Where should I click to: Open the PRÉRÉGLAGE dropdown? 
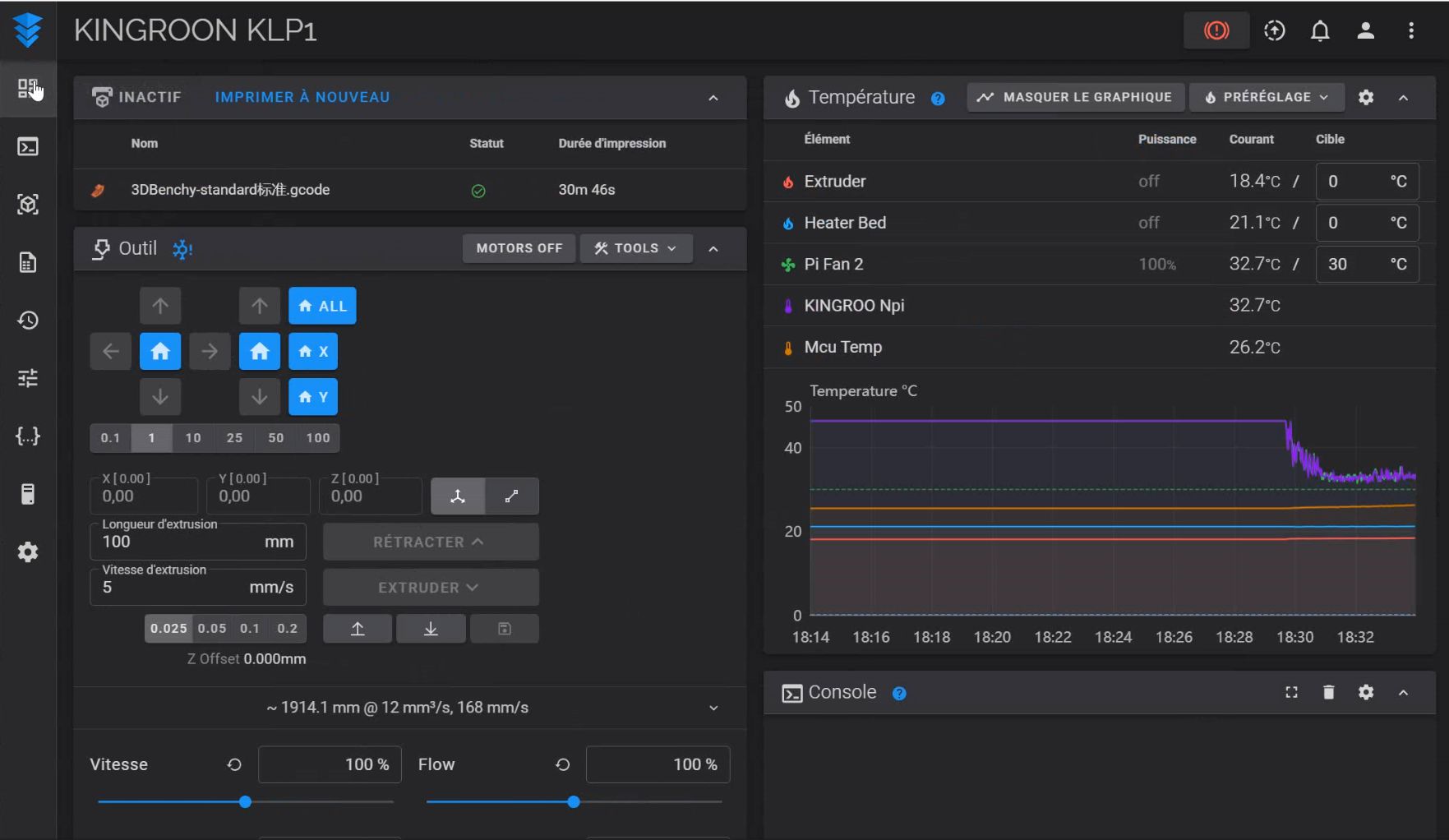pyautogui.click(x=1267, y=97)
